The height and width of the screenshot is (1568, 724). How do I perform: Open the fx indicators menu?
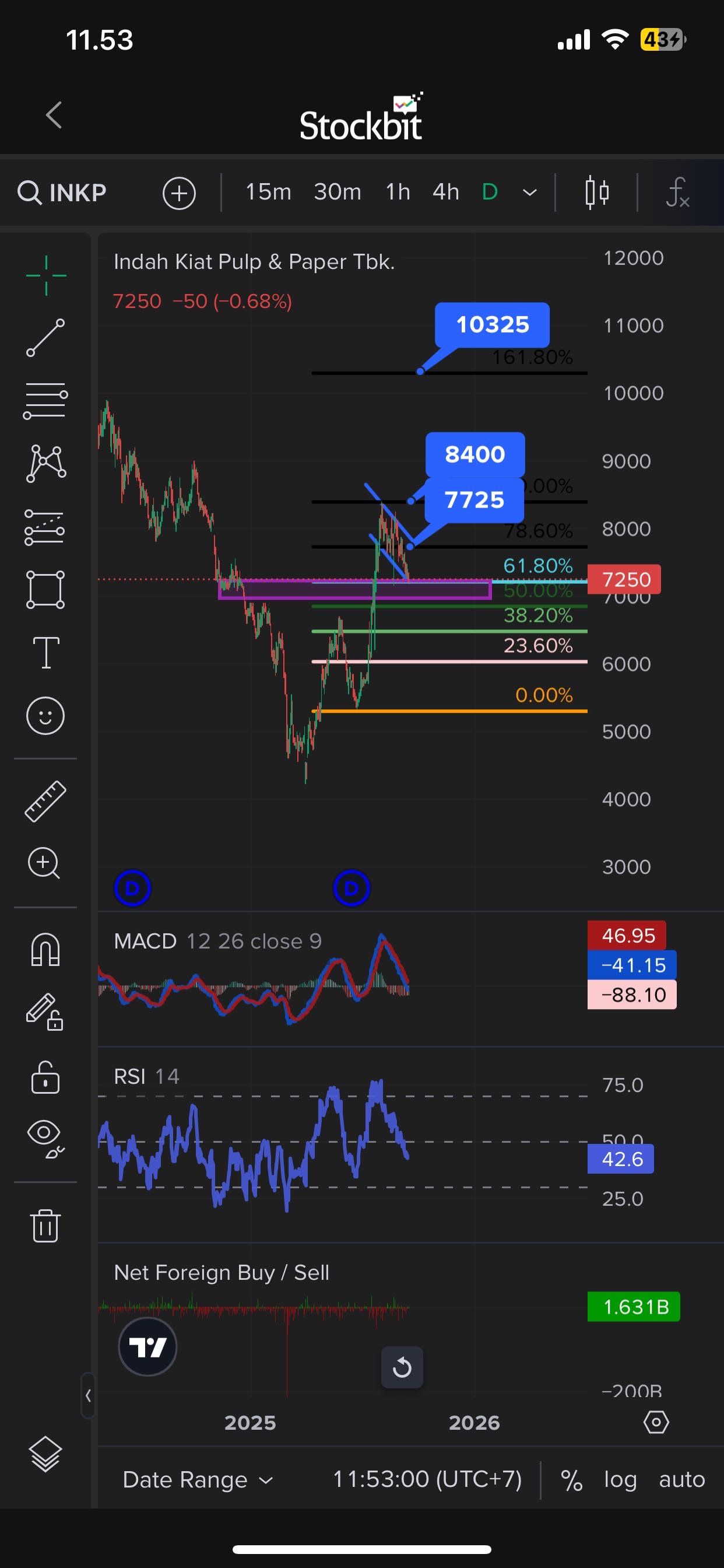point(677,193)
